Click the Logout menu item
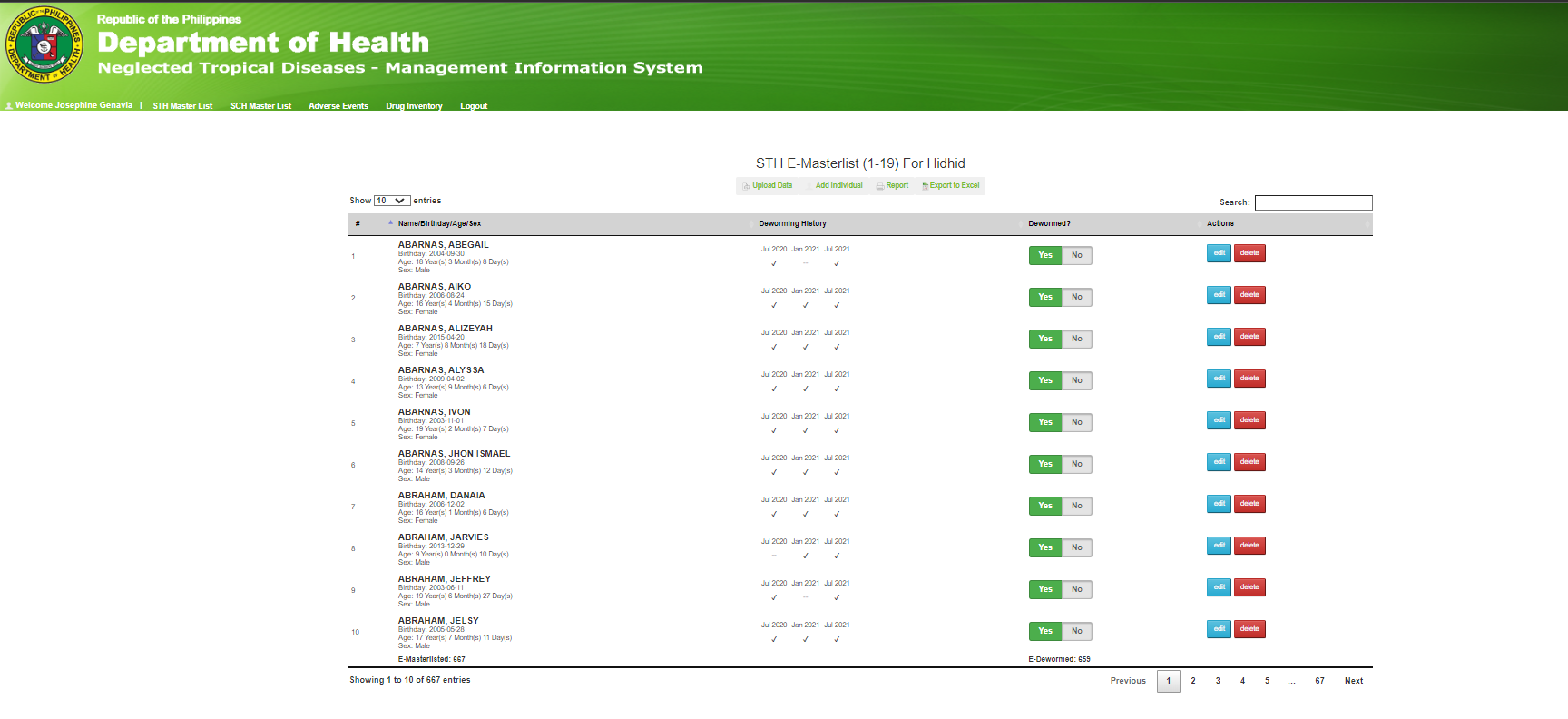 point(474,106)
